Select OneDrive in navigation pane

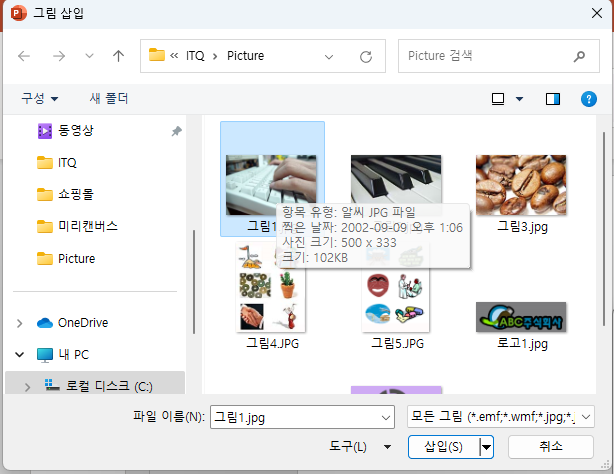(72, 323)
